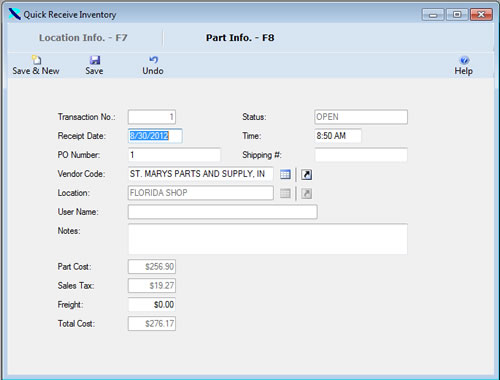Click the Quick Receive Inventory app icon

pyautogui.click(x=14, y=14)
